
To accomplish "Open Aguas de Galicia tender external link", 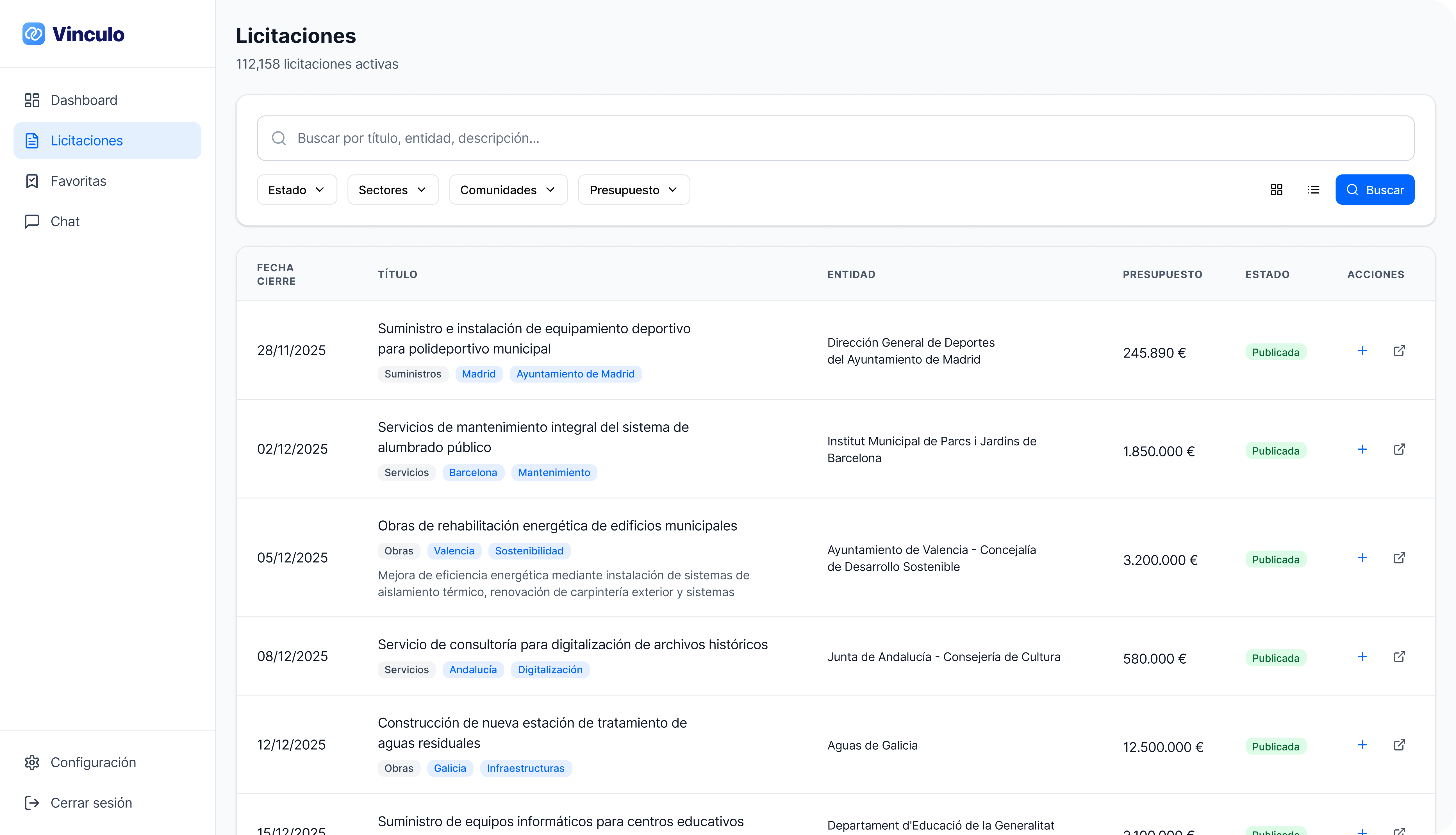I will [x=1399, y=745].
